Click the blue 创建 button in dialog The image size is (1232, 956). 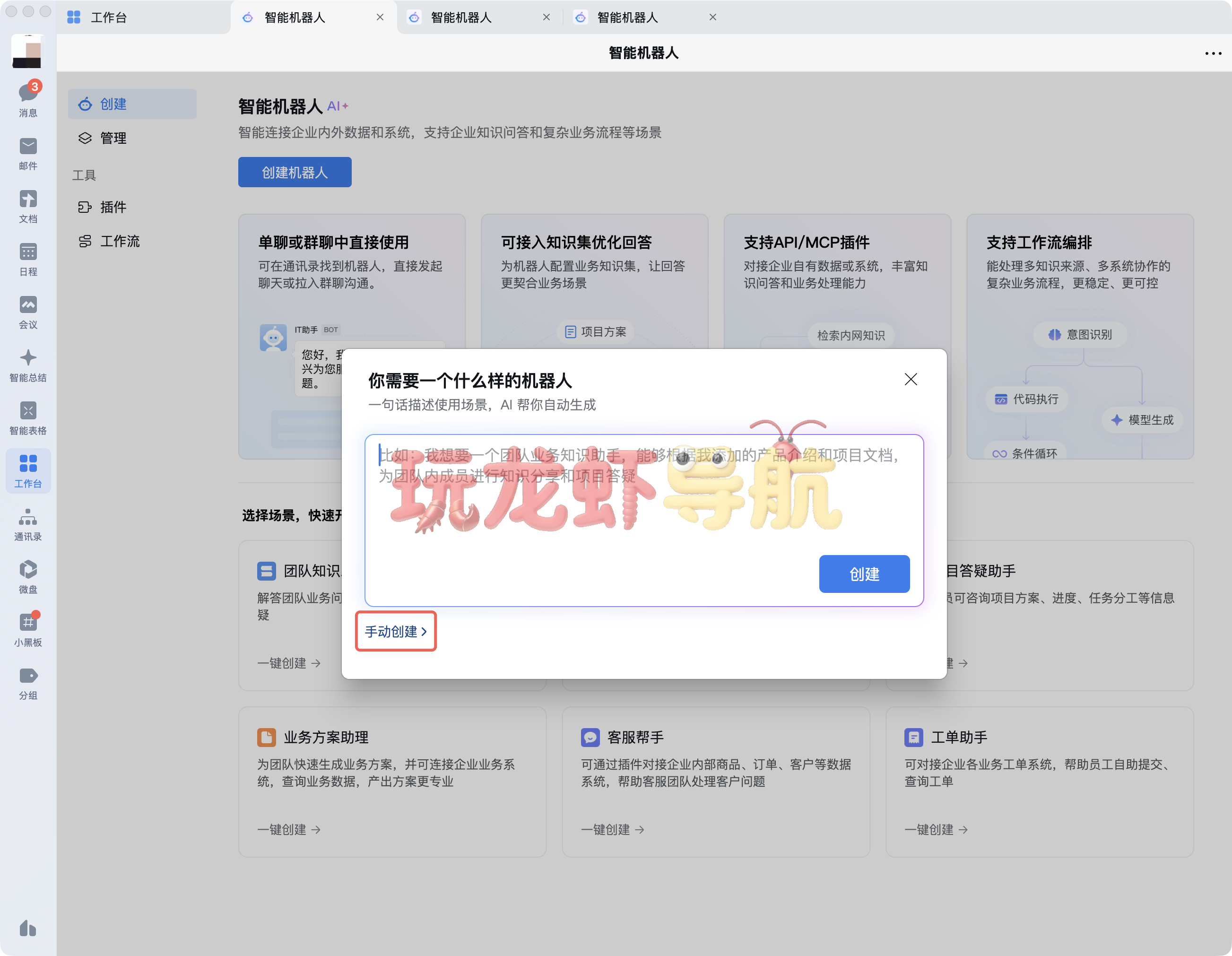click(864, 574)
